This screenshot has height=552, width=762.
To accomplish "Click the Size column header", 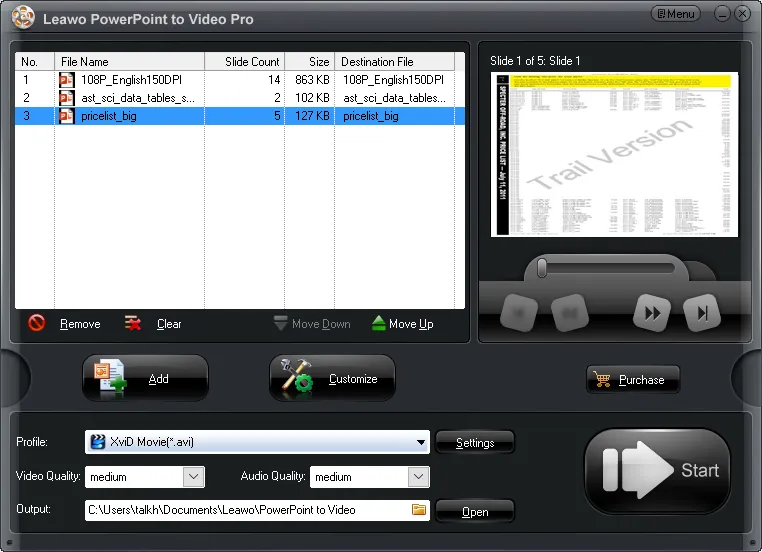I will (x=309, y=62).
